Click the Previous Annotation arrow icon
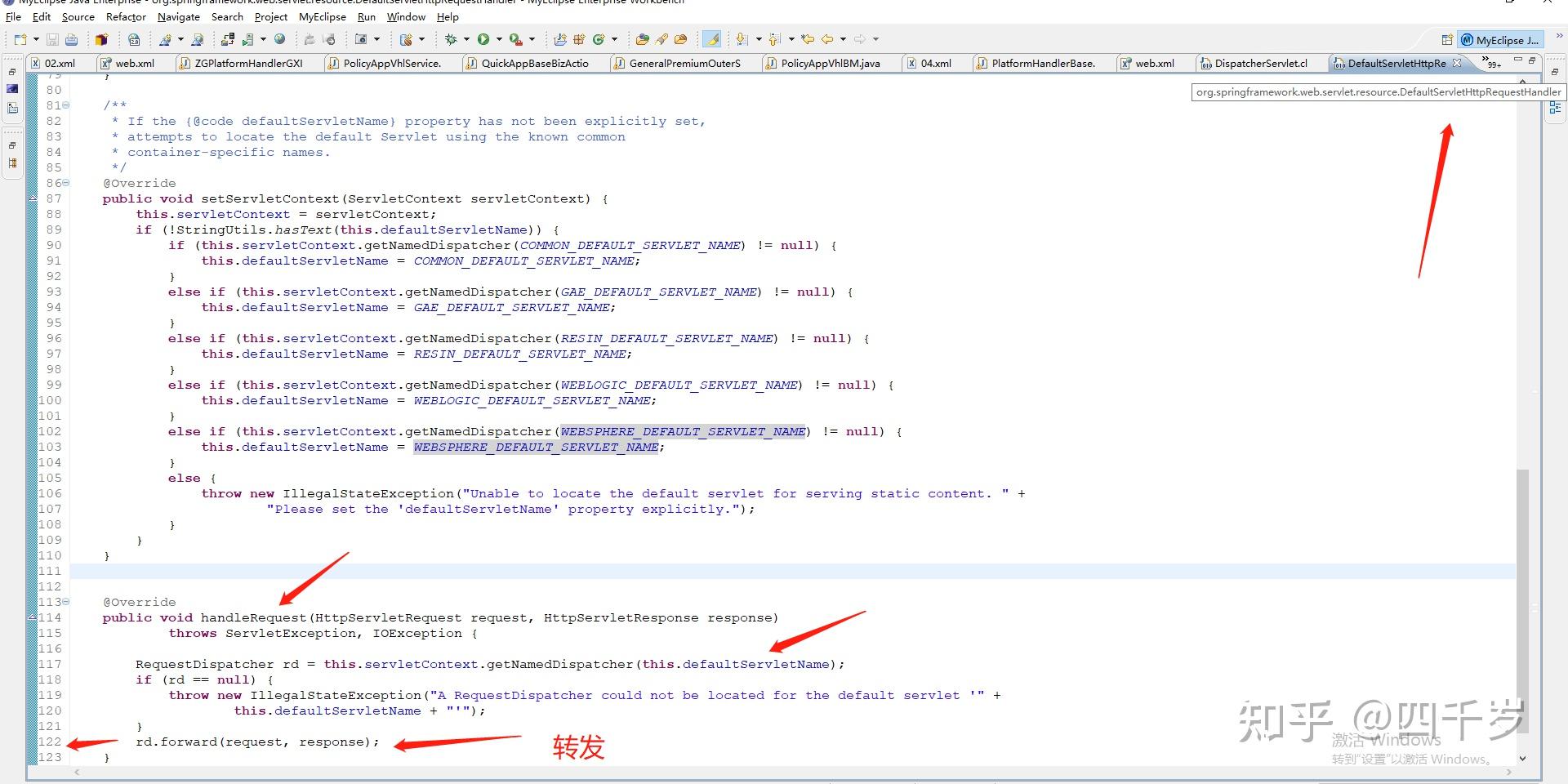The width and height of the screenshot is (1568, 784). (x=774, y=39)
